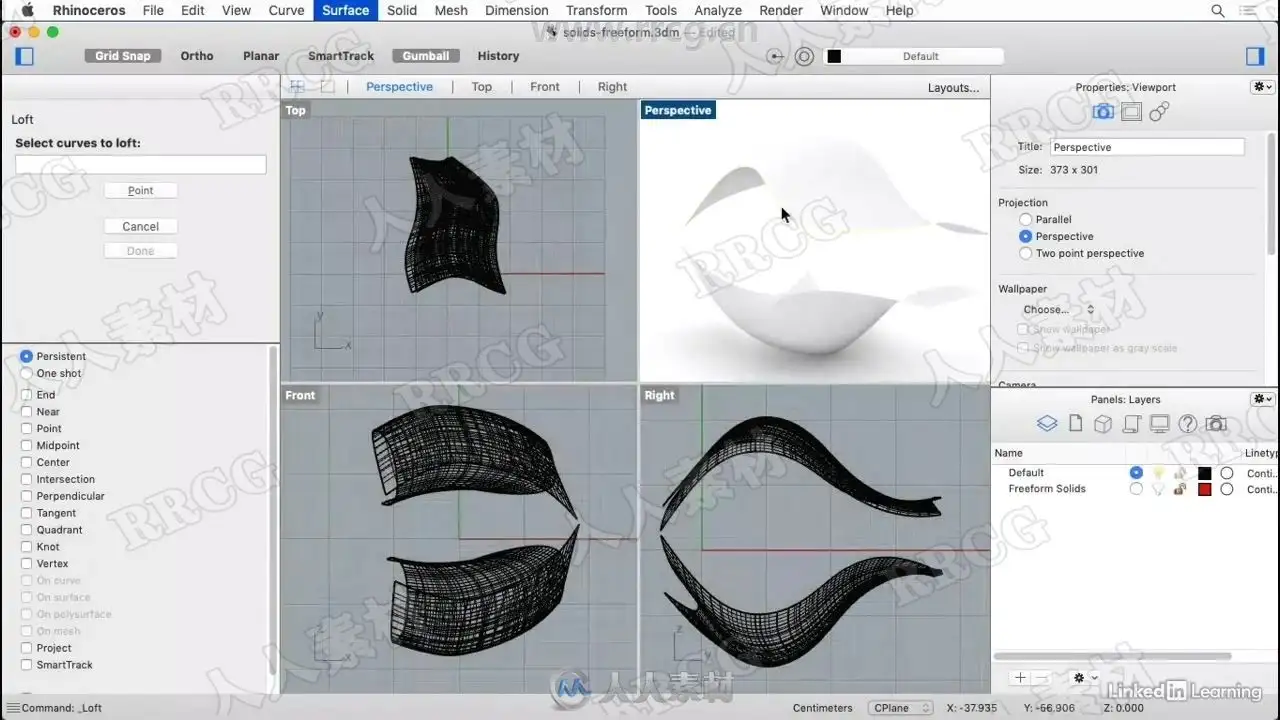Open the Properties panel gear menu
Image resolution: width=1280 pixels, height=720 pixels.
coord(1262,87)
